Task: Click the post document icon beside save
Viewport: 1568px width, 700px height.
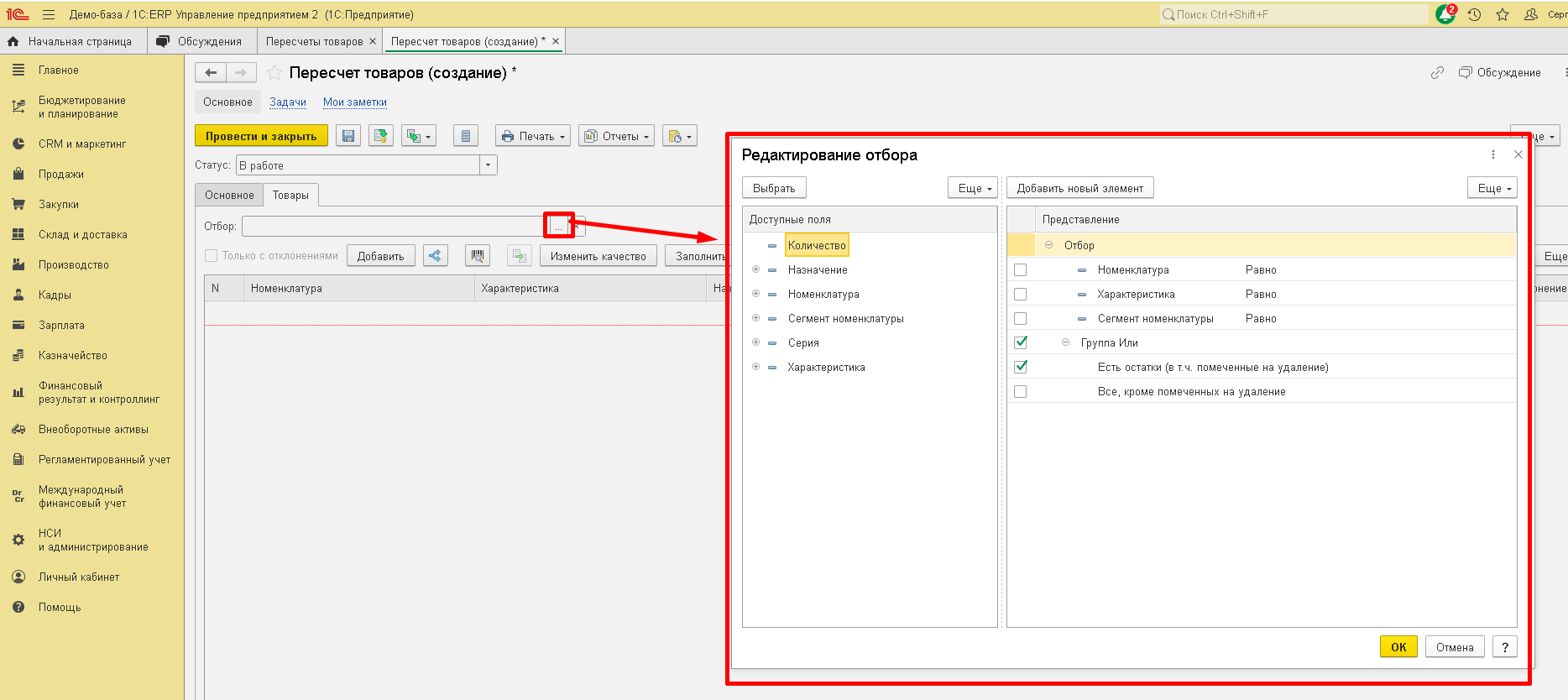Action: tap(381, 136)
